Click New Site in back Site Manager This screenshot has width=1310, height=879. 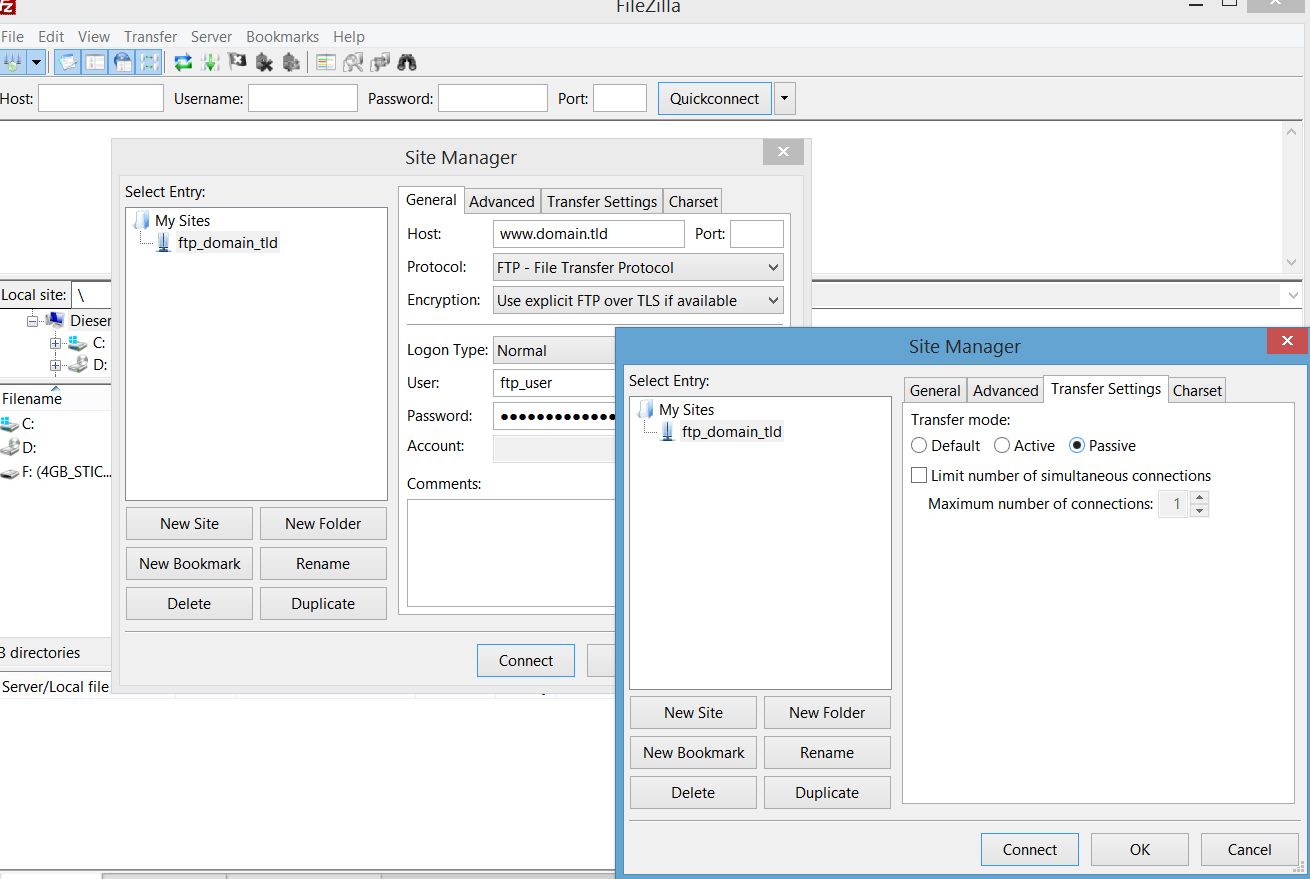[189, 524]
